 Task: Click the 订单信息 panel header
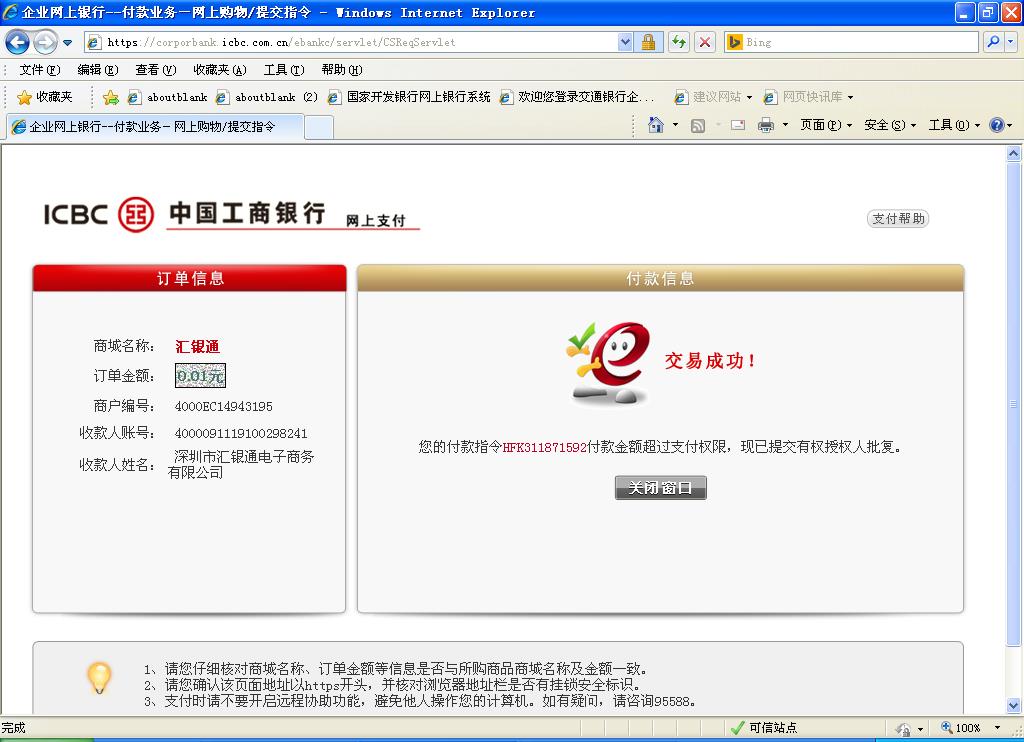(189, 278)
